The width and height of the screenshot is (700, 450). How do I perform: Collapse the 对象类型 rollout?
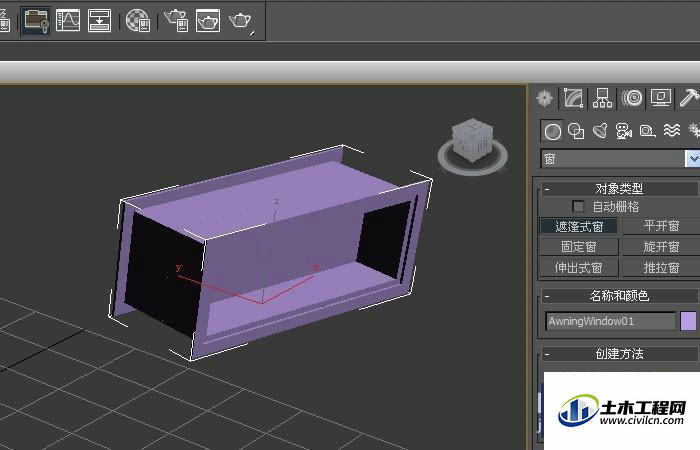(x=620, y=189)
